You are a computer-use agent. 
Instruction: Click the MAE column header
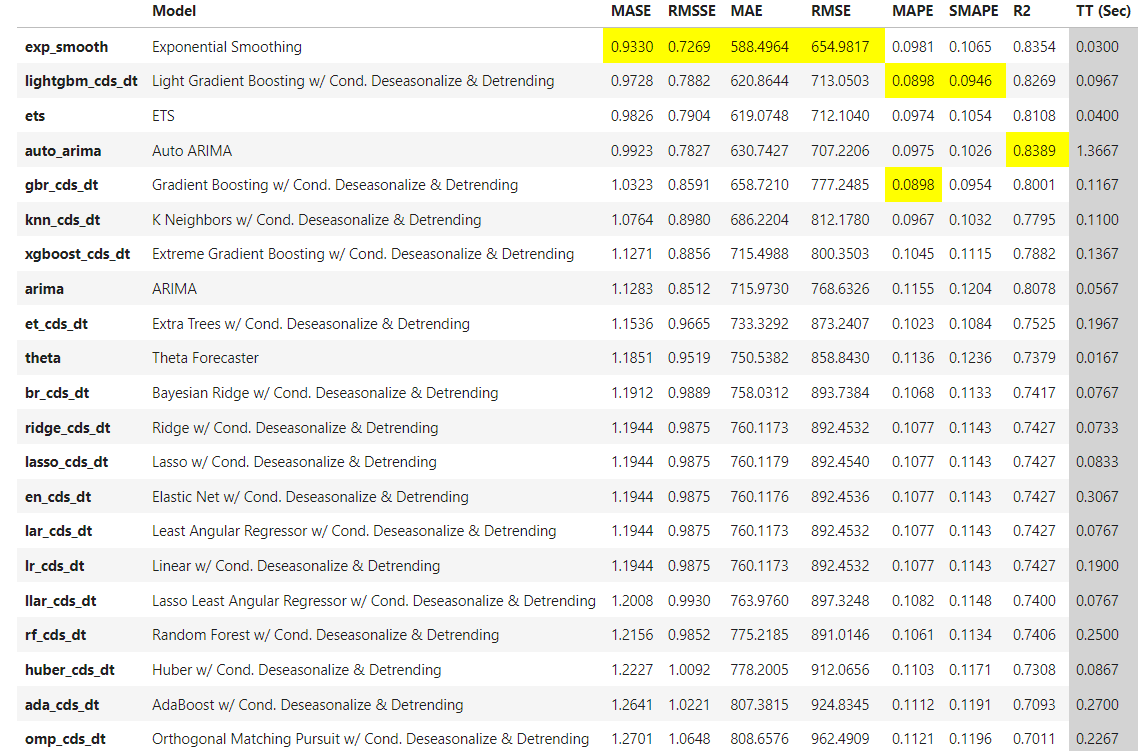click(x=746, y=11)
